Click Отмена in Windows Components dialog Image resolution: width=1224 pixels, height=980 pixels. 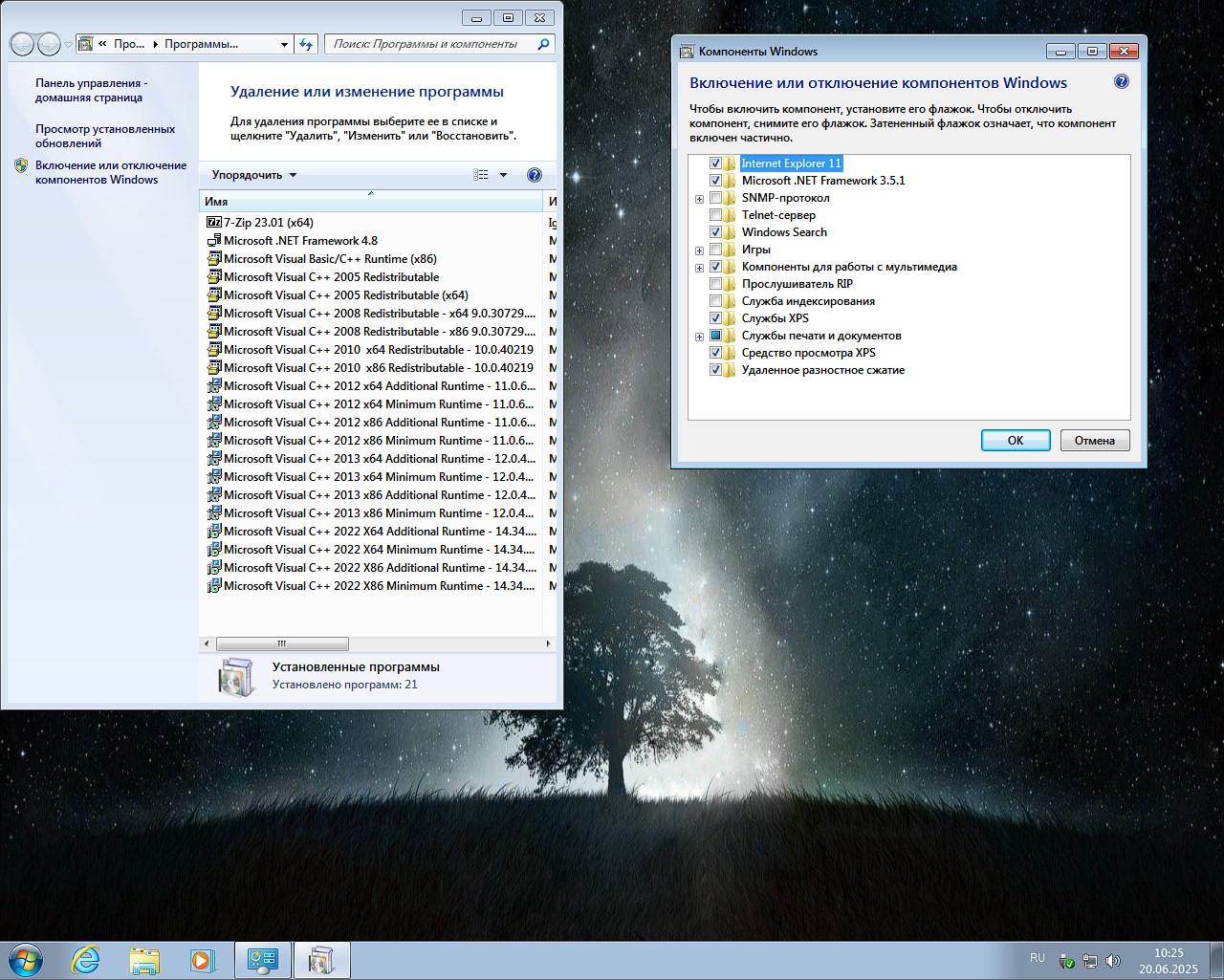click(x=1095, y=441)
